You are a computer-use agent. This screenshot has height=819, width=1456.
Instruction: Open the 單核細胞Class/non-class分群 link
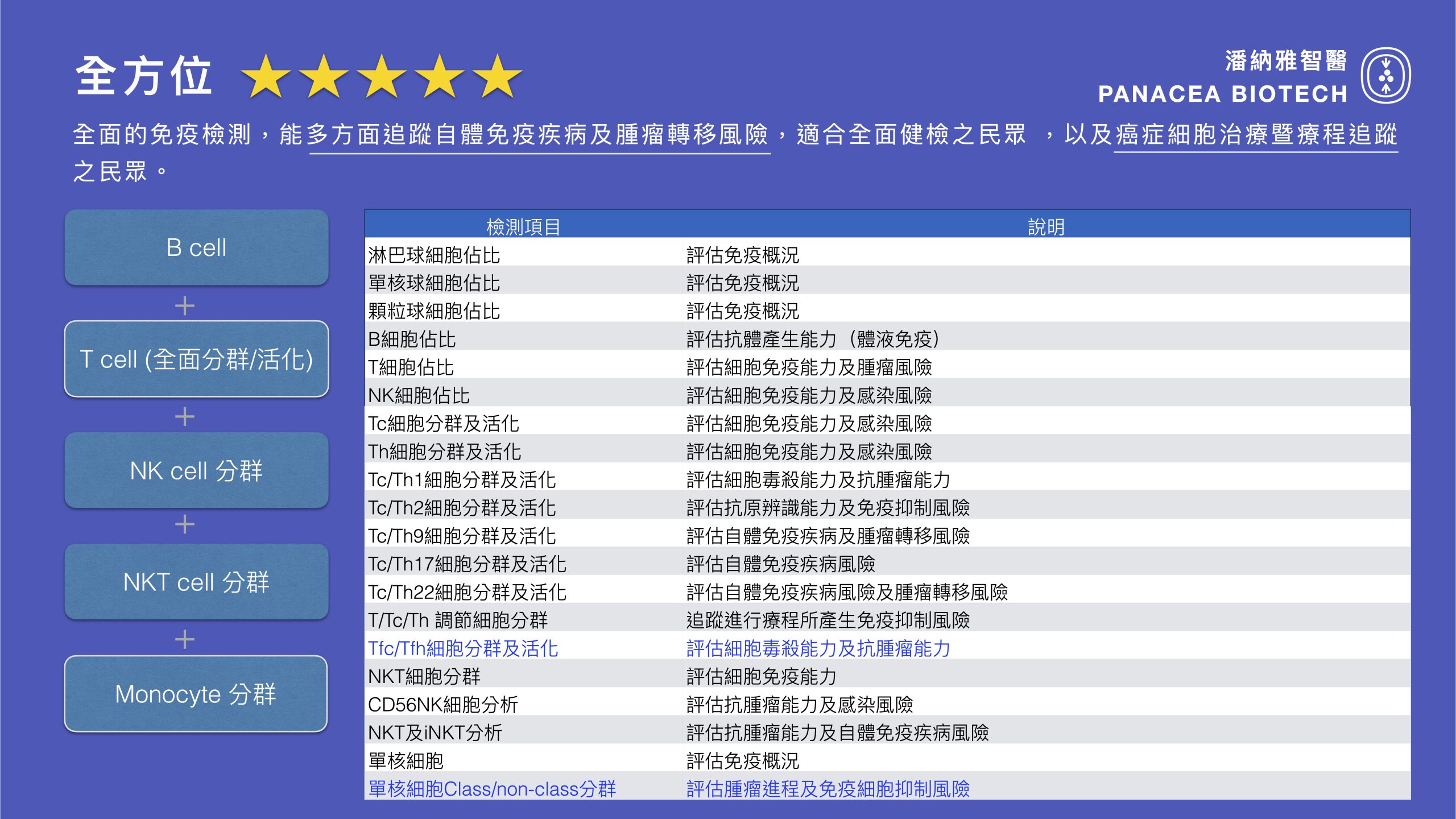pyautogui.click(x=492, y=789)
